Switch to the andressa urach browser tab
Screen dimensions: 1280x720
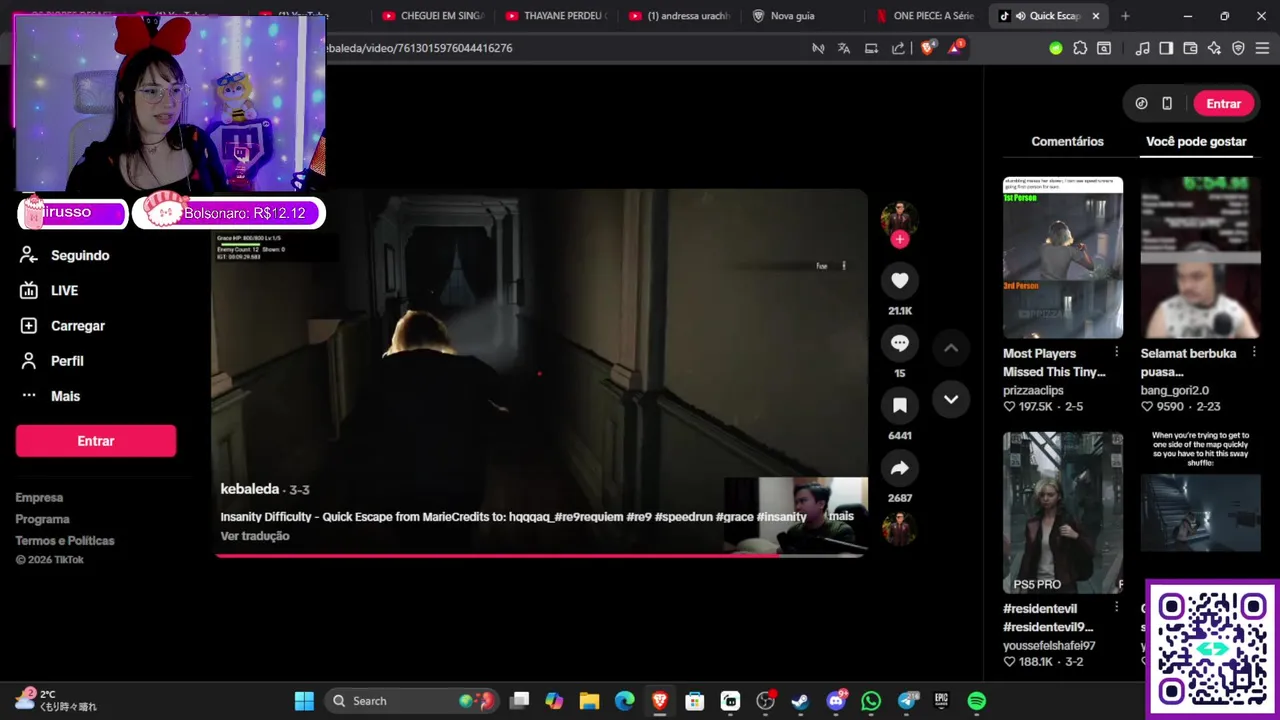pos(680,16)
